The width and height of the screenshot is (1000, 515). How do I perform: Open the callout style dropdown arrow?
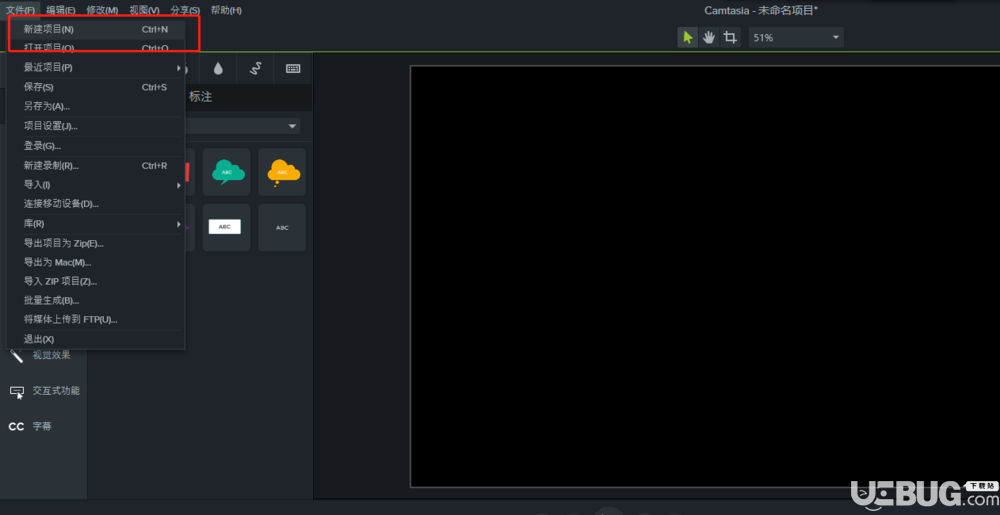[x=293, y=126]
